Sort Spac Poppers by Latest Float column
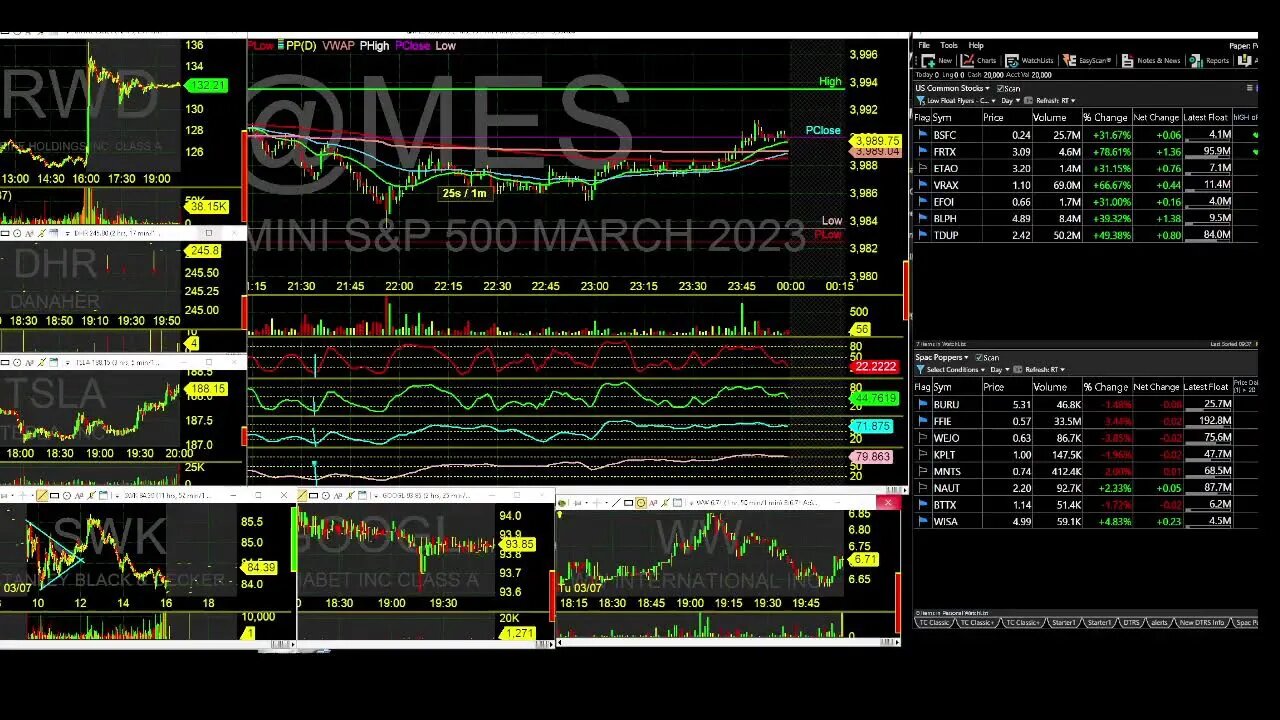1280x720 pixels. 1206,387
